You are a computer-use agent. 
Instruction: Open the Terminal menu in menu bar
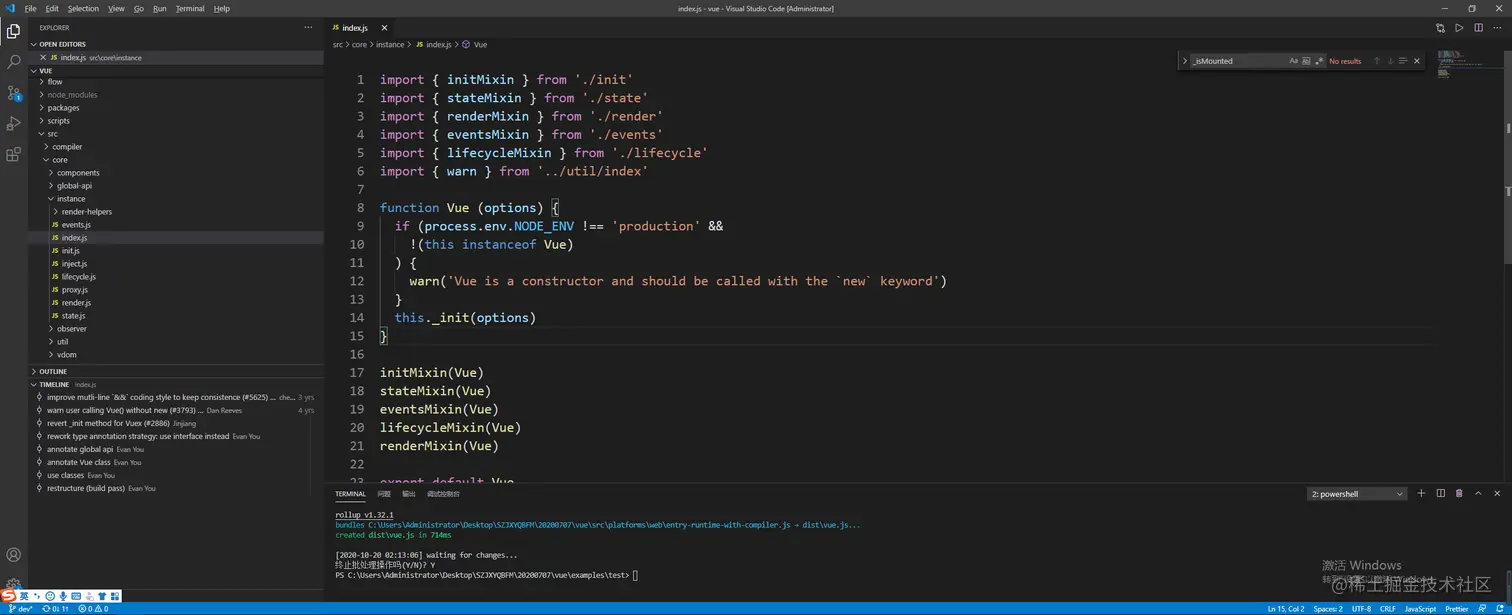190,9
